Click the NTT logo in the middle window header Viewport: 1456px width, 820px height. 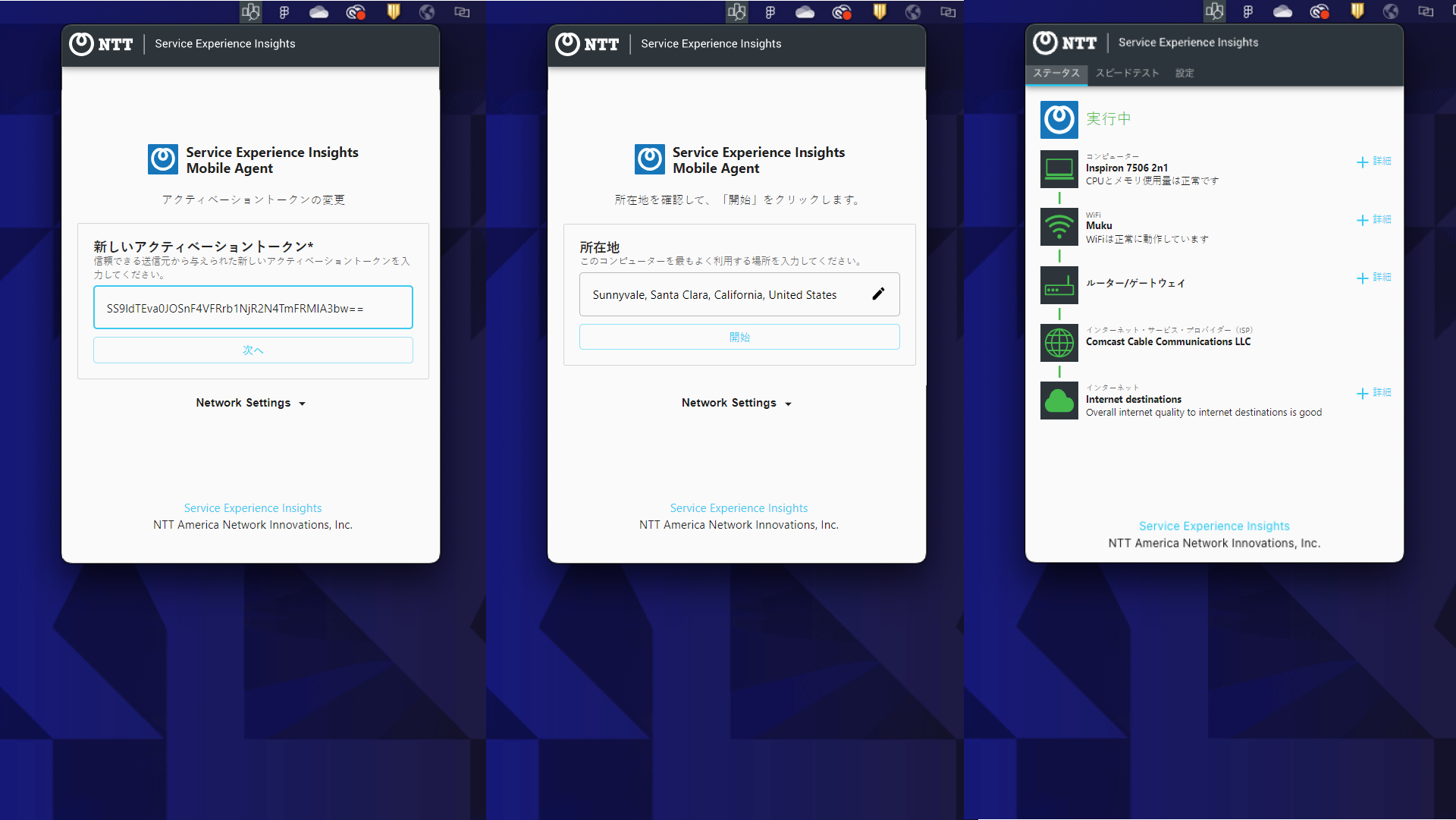(x=587, y=44)
